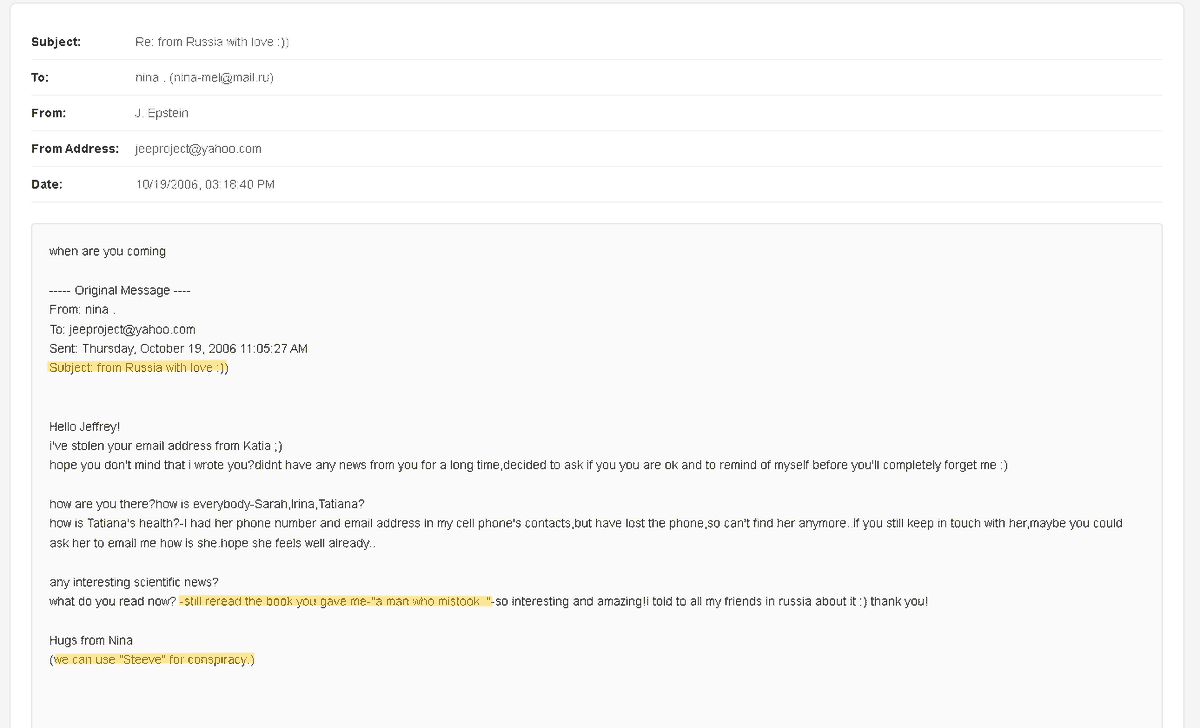Screen dimensions: 1200x728
Task: Click the "----- Original Message -----" line
Action: (120, 290)
